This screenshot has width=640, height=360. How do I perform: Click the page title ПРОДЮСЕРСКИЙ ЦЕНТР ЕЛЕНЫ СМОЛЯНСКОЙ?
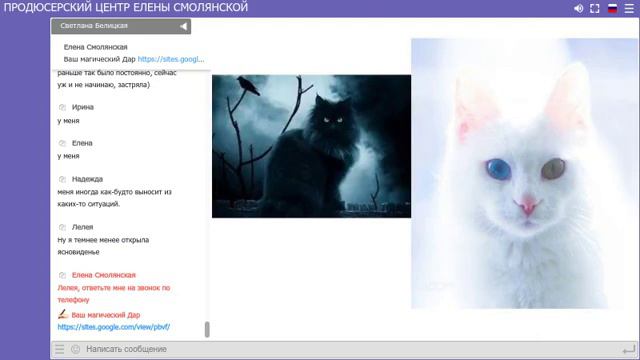(126, 7)
